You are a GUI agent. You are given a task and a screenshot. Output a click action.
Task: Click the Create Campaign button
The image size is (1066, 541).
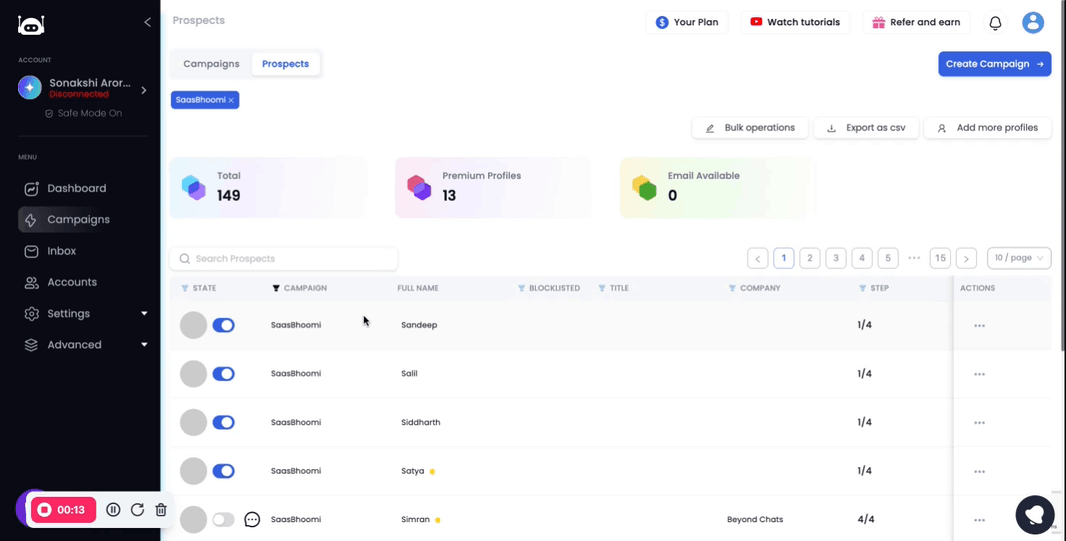995,64
